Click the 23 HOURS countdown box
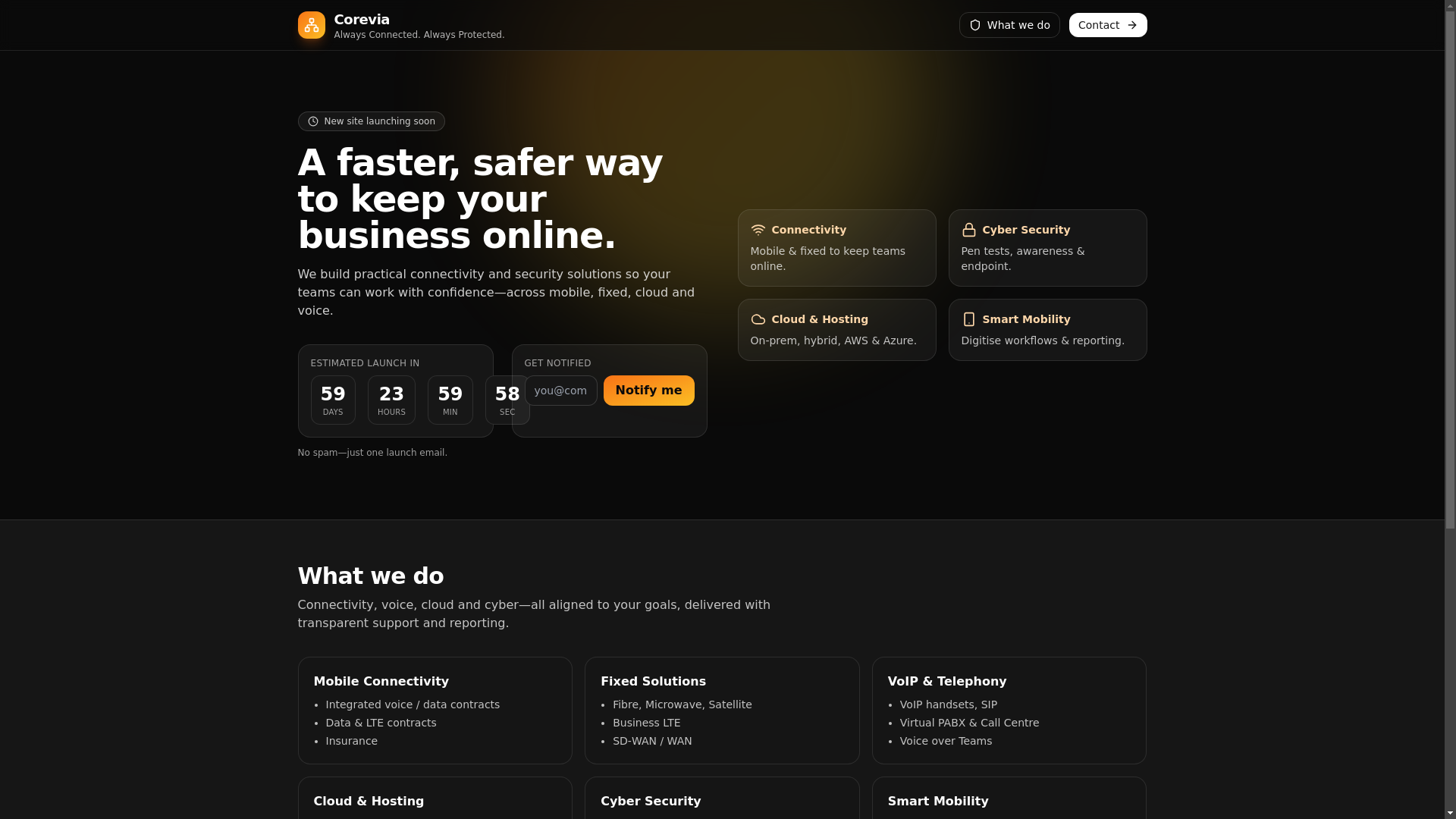 point(391,400)
